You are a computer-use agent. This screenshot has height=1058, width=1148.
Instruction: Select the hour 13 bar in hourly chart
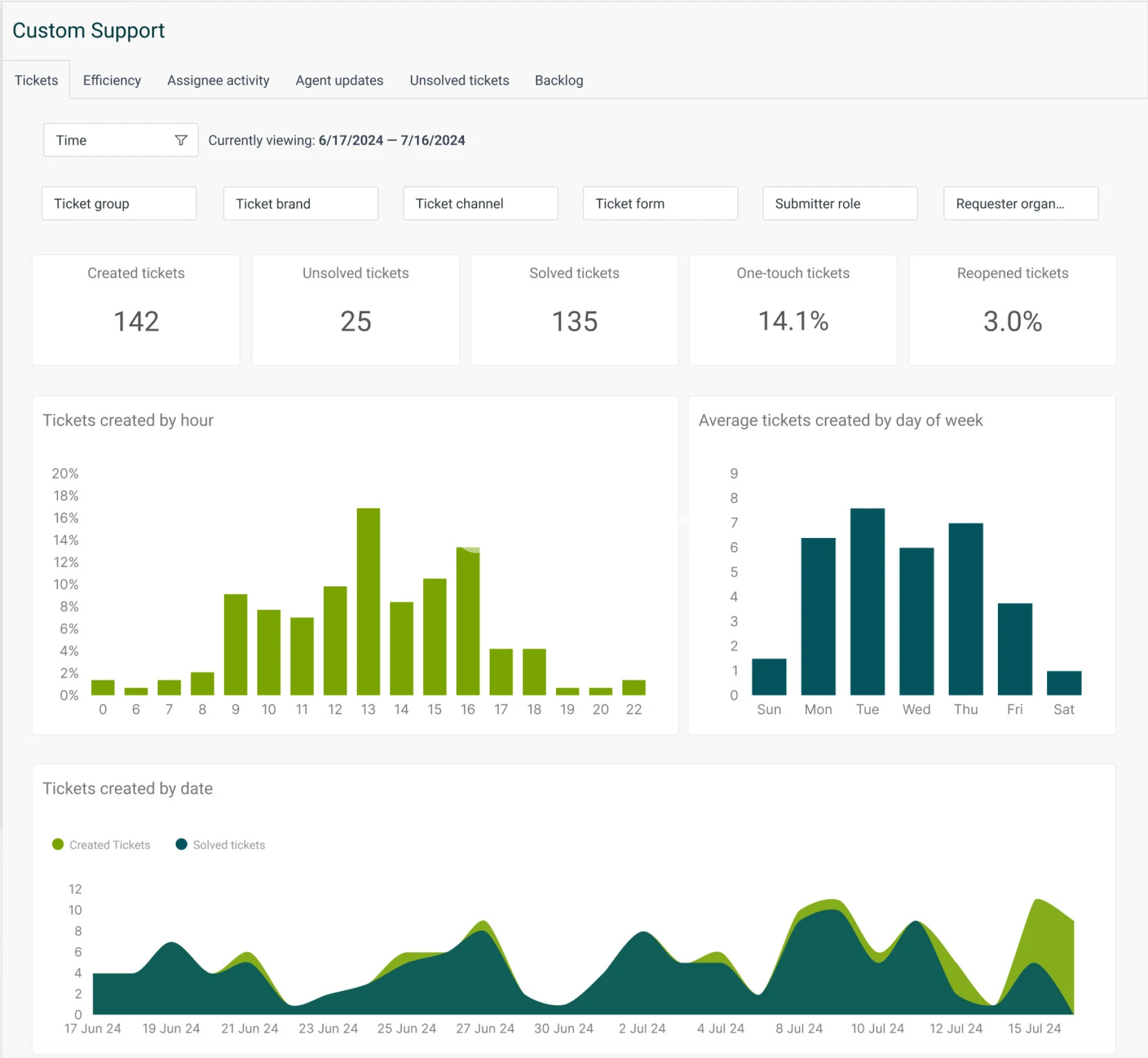click(368, 601)
